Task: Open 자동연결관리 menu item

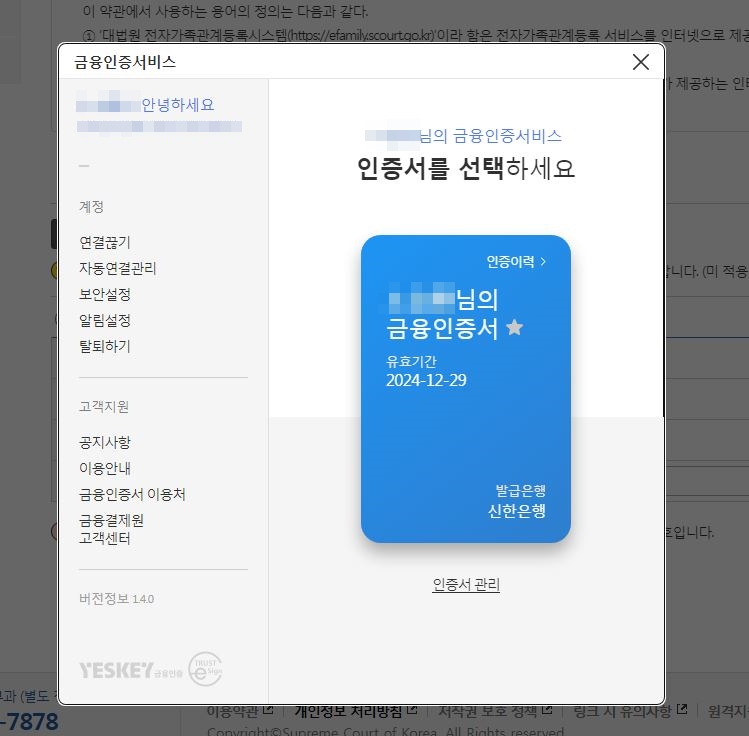Action: pyautogui.click(x=118, y=268)
